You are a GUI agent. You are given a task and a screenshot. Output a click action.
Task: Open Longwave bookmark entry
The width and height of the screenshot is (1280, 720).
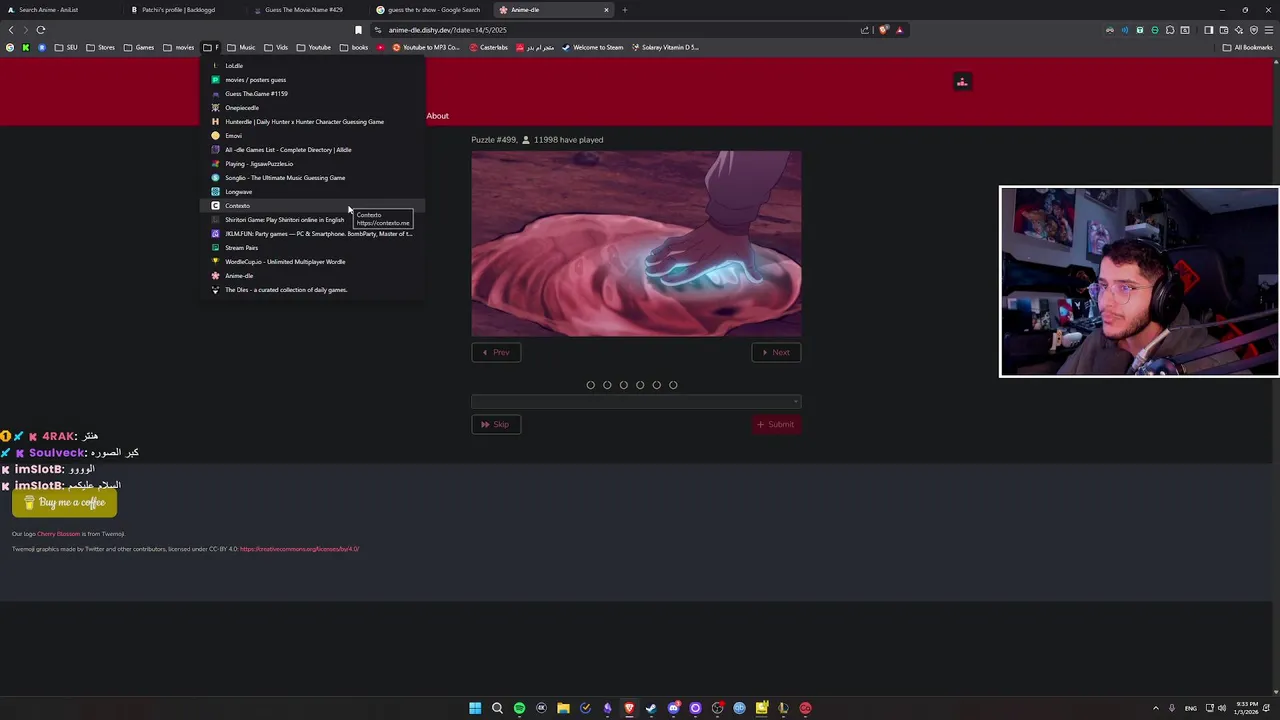coord(312,192)
